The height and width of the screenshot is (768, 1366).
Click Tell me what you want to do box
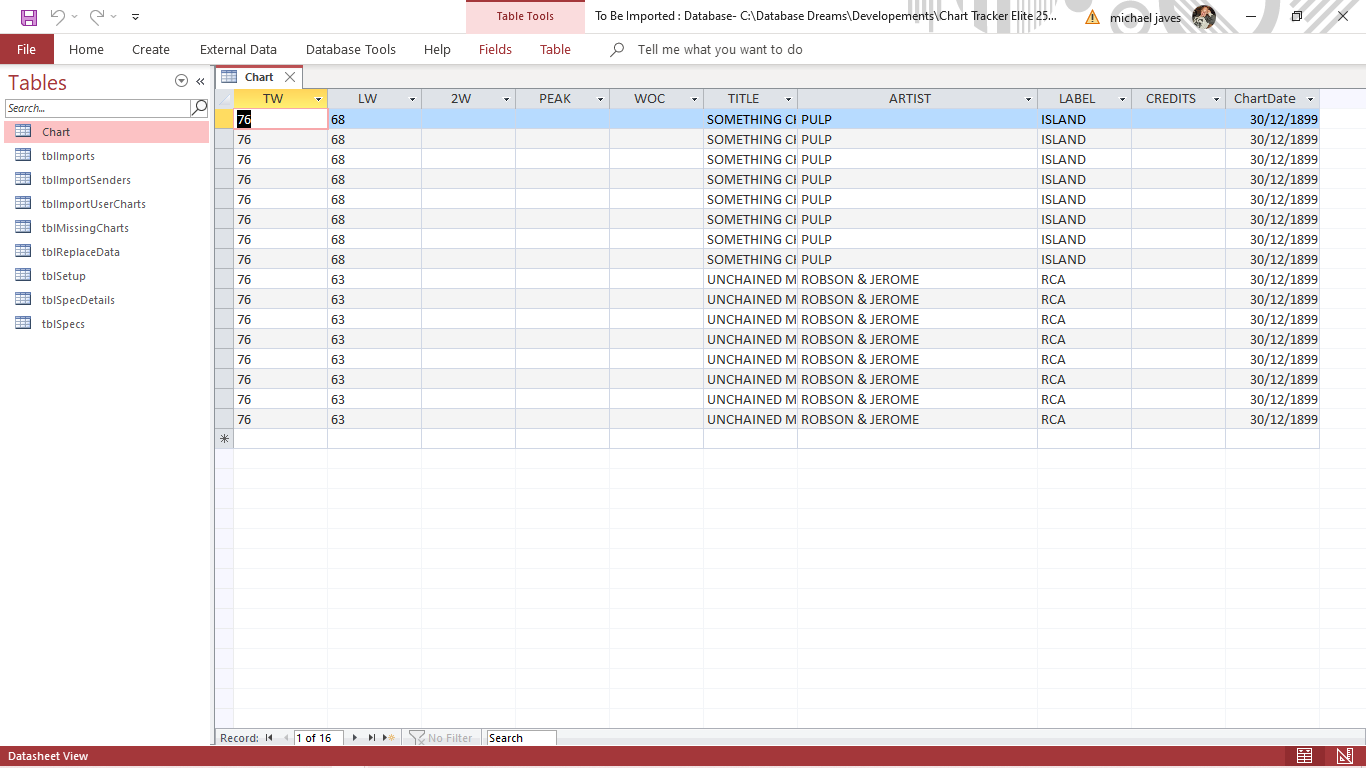[x=720, y=49]
